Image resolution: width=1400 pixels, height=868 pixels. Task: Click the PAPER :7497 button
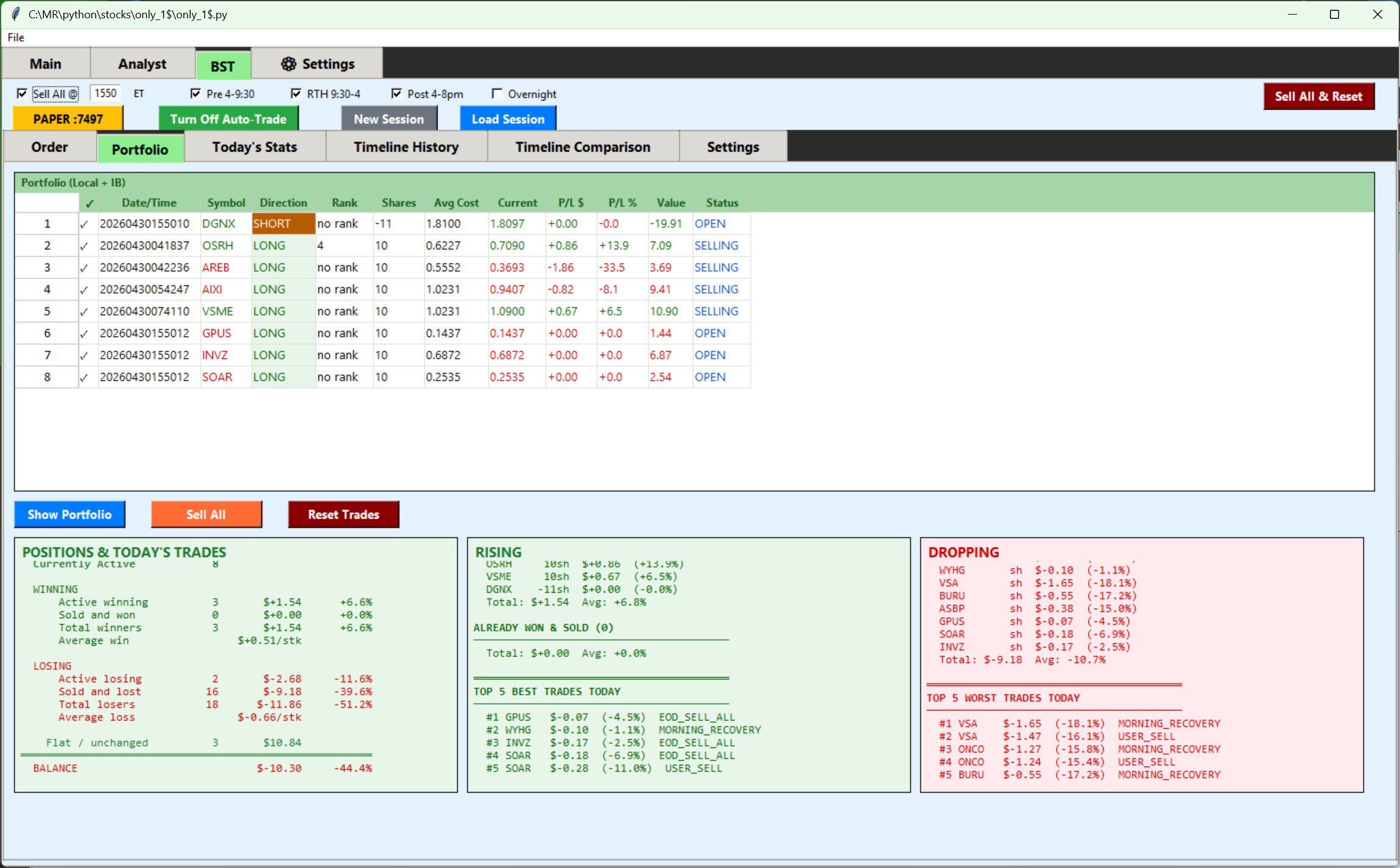pyautogui.click(x=68, y=119)
